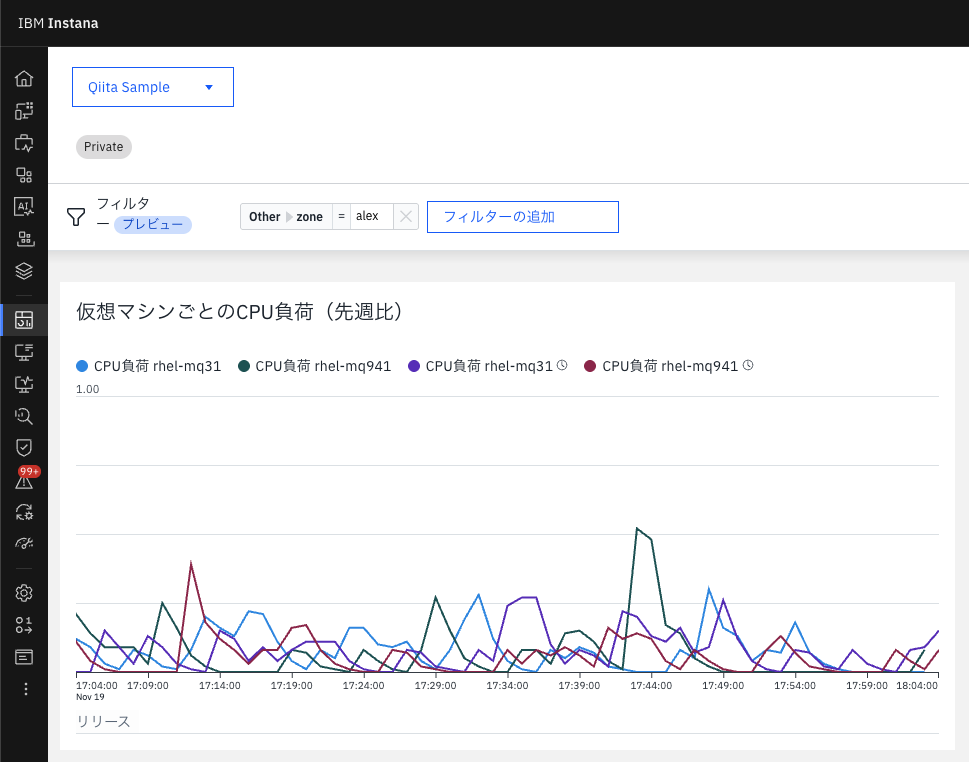969x762 pixels.
Task: Click the equals operator in filter
Action: tap(341, 216)
